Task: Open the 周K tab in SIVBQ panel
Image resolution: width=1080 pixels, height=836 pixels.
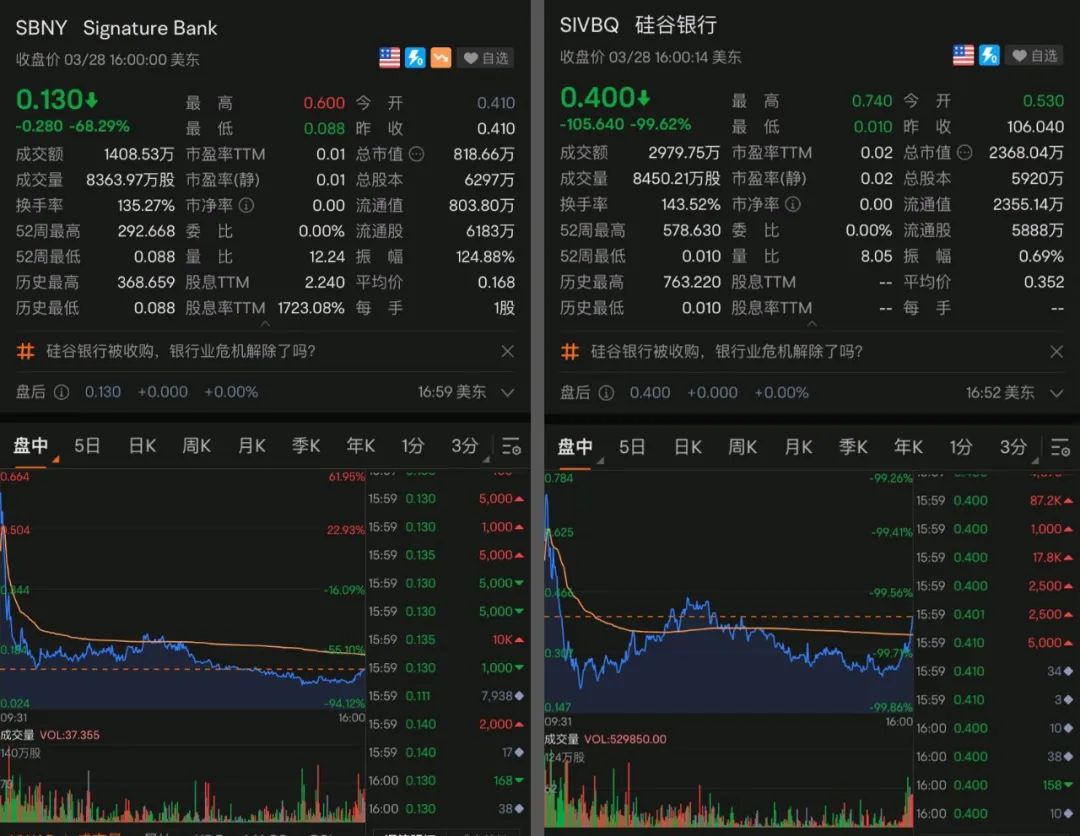Action: [742, 447]
